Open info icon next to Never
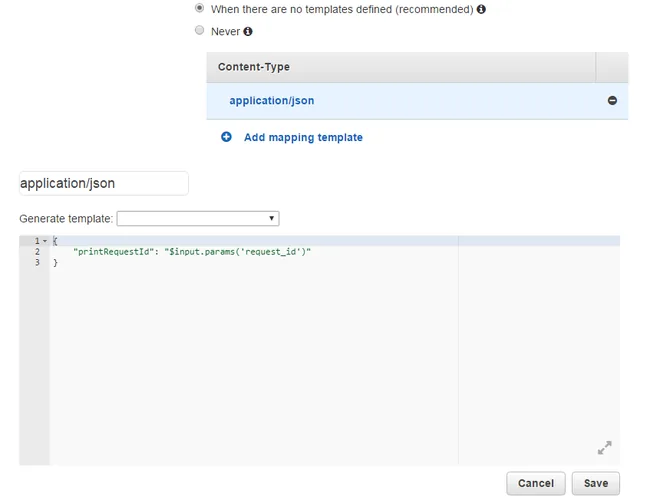The width and height of the screenshot is (660, 500). (248, 32)
